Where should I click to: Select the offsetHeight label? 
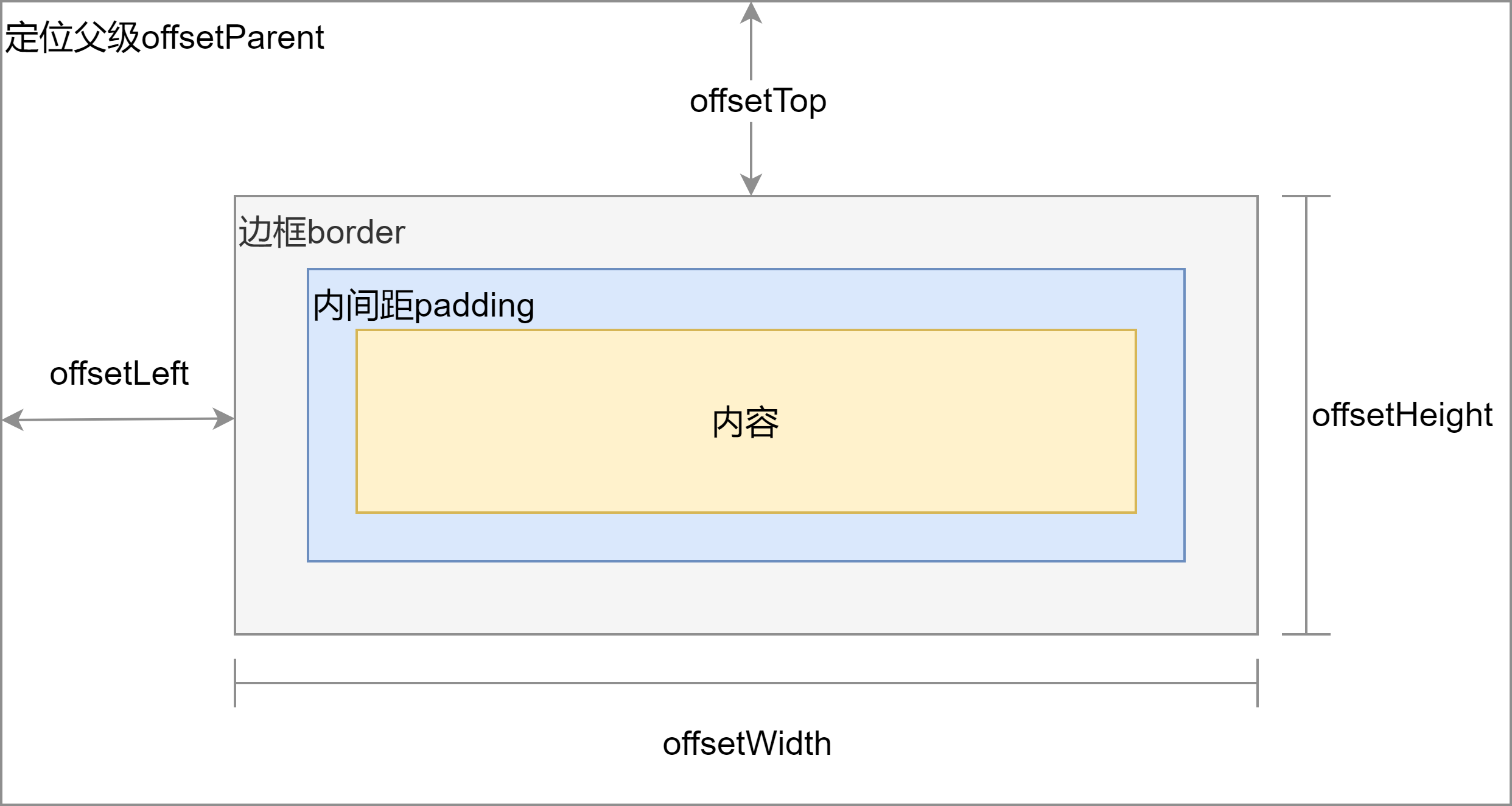click(1402, 415)
